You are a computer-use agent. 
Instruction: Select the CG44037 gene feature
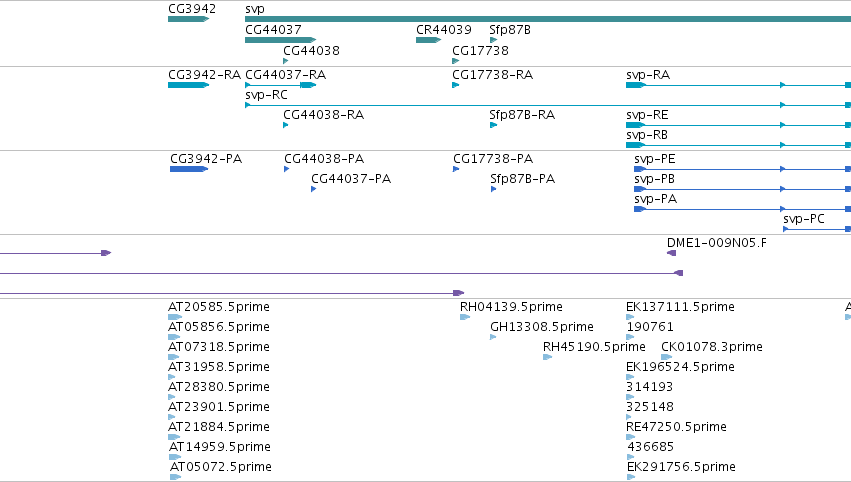[281, 40]
